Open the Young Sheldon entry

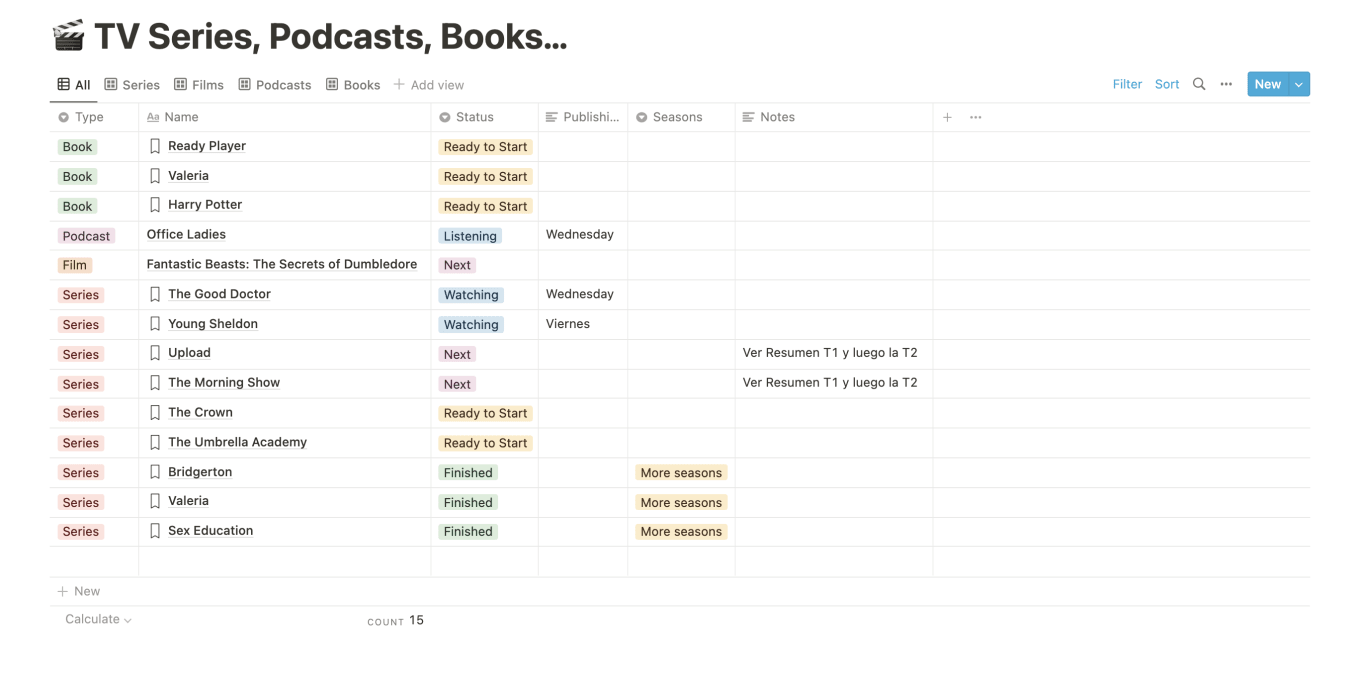pyautogui.click(x=213, y=324)
